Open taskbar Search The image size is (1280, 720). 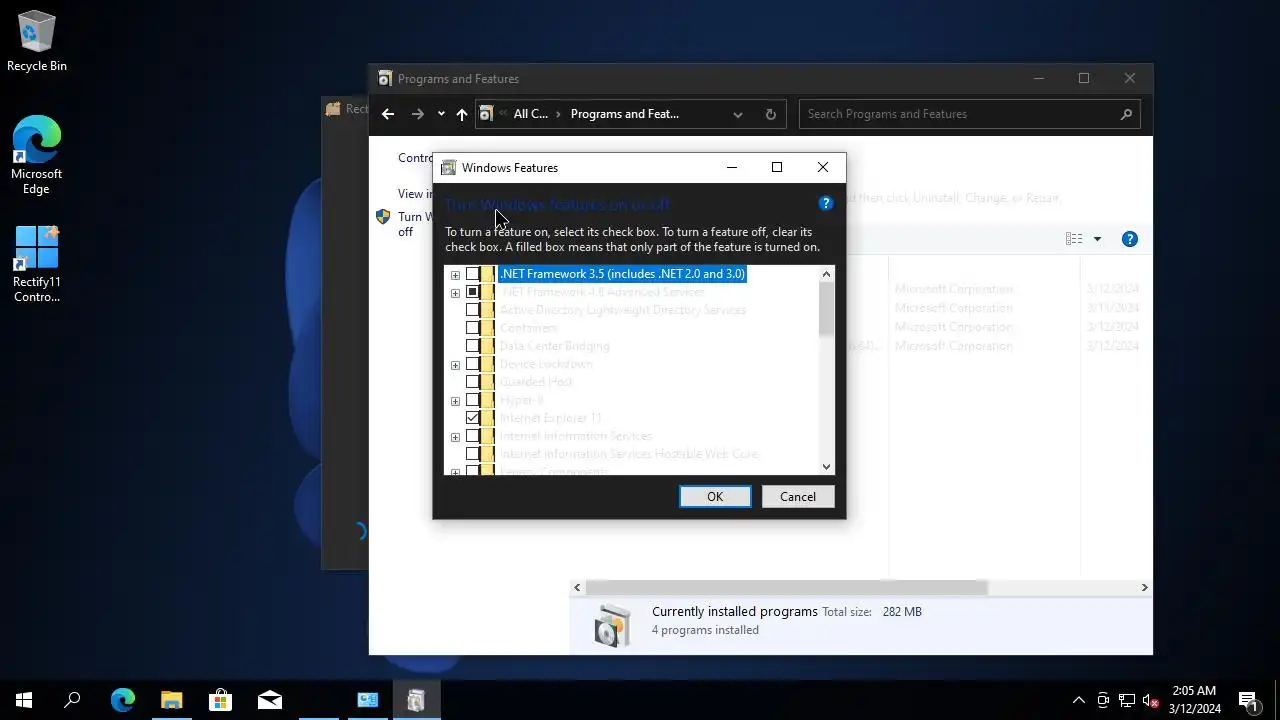coord(72,700)
